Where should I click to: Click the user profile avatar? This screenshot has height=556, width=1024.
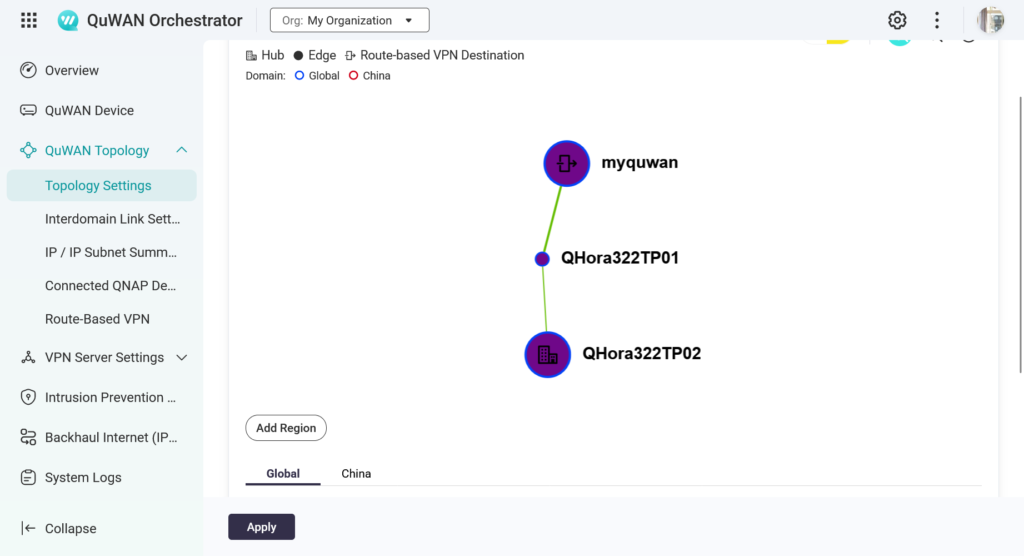pos(990,20)
